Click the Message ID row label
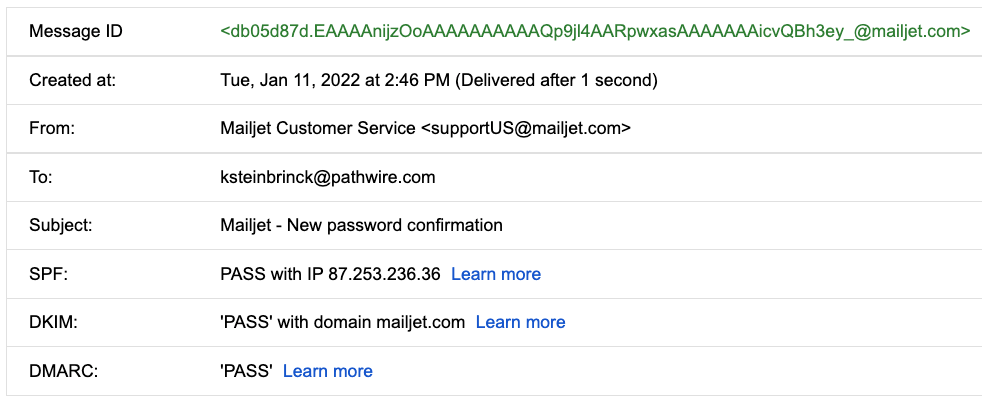The height and width of the screenshot is (411, 982). pos(76,31)
